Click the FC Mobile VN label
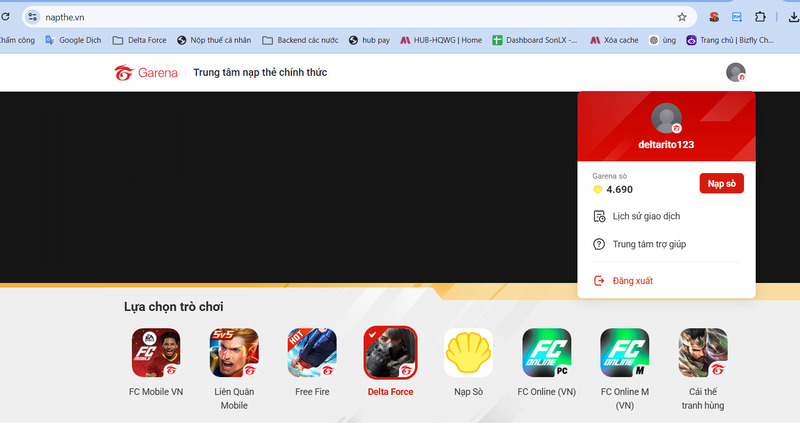This screenshot has width=800, height=427. [x=156, y=392]
